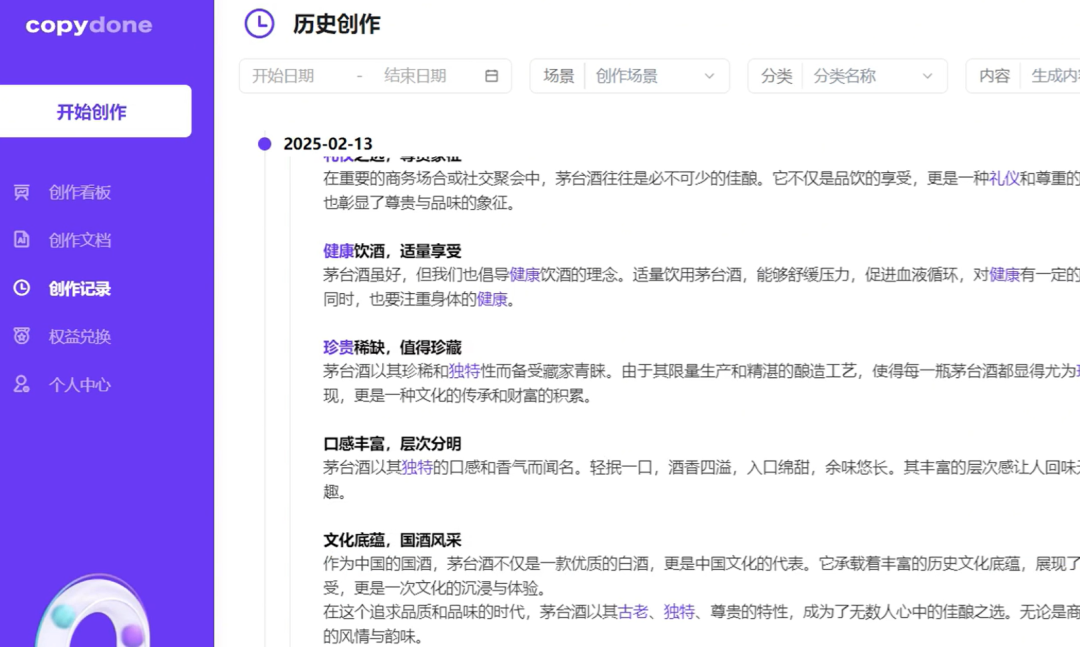The image size is (1080, 647).
Task: Click the mascot graphic at sidebar bottom
Action: (92, 611)
